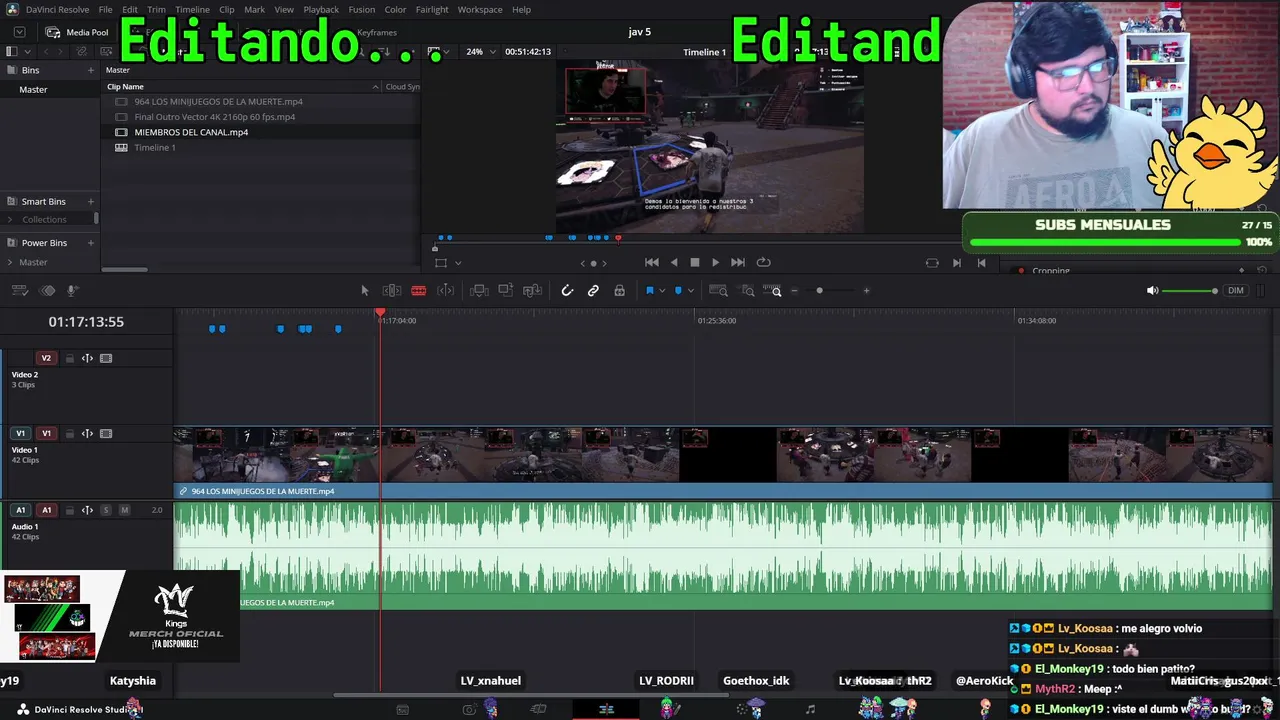Click the blue V1 source button
This screenshot has width=1280, height=720.
coord(20,434)
